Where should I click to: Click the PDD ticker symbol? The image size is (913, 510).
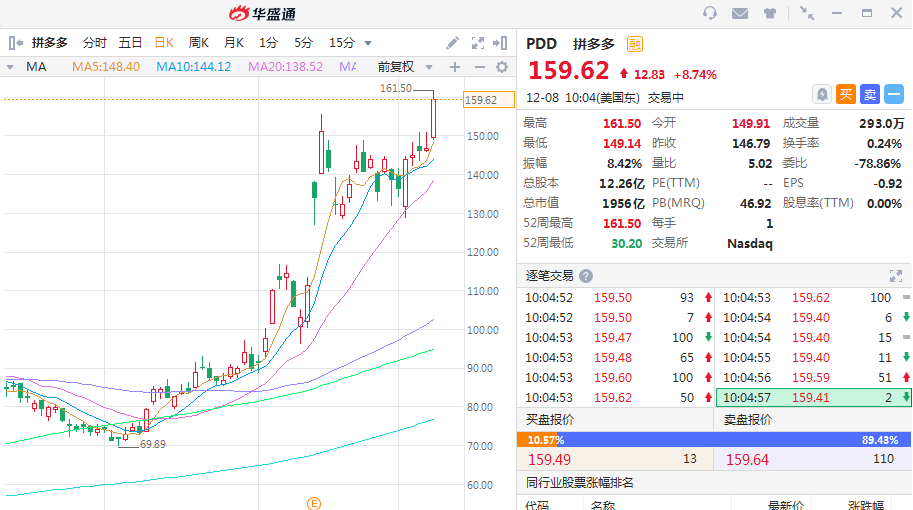541,44
